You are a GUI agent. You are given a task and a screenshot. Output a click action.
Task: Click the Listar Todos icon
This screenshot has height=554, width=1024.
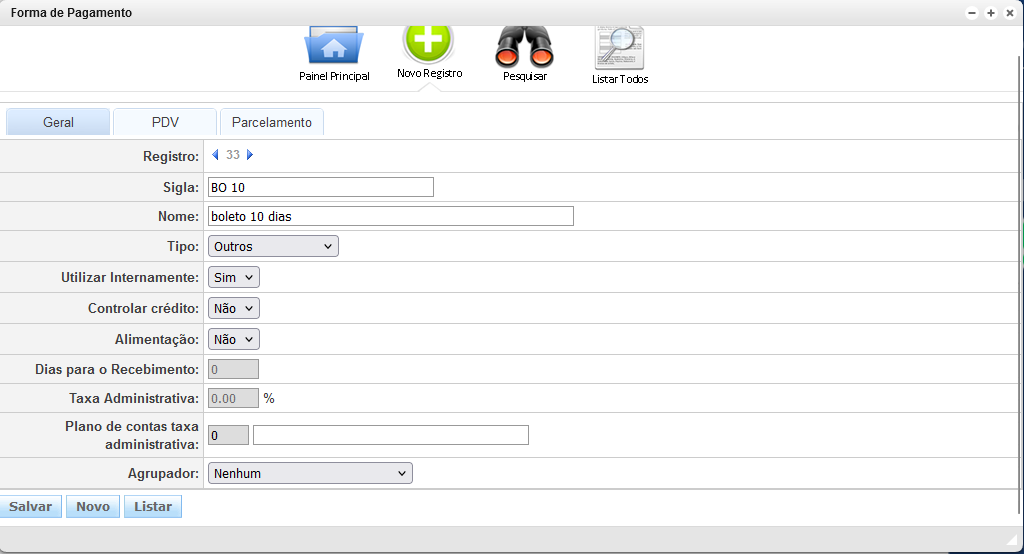coord(619,48)
